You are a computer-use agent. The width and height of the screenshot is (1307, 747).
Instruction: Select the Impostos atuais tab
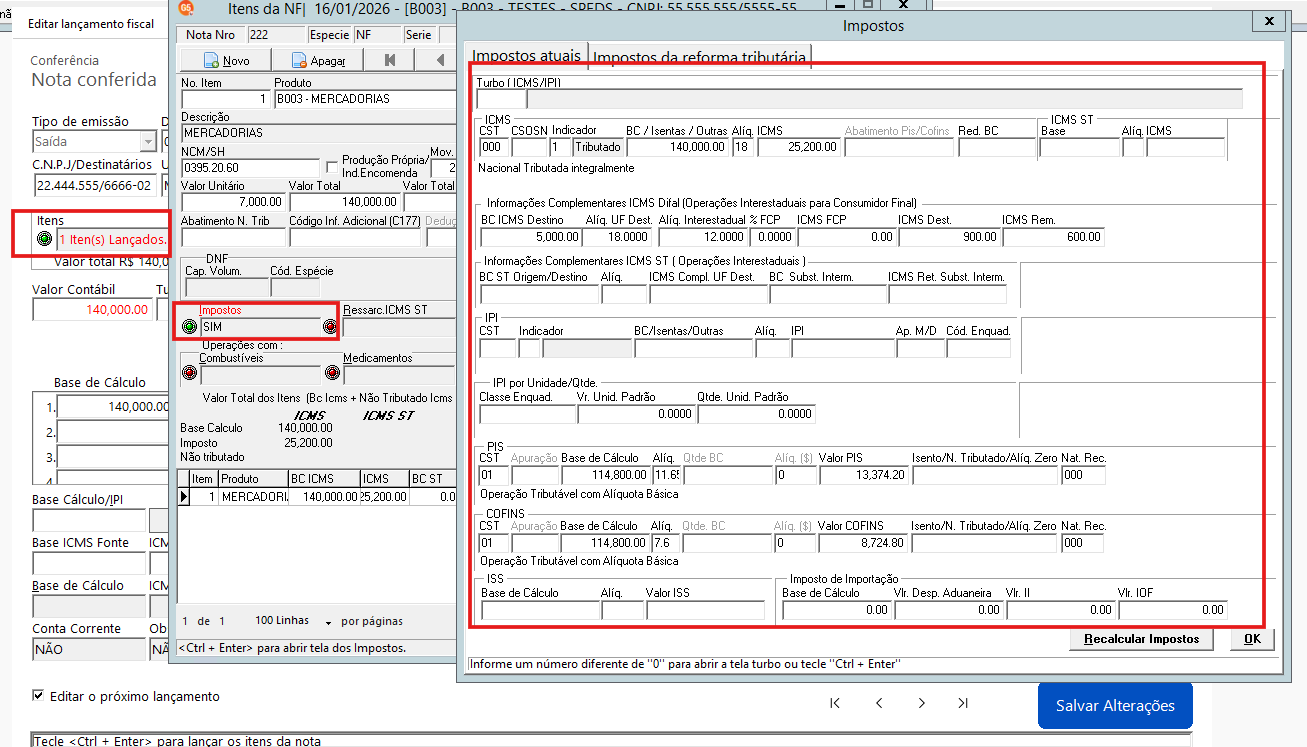(x=525, y=55)
